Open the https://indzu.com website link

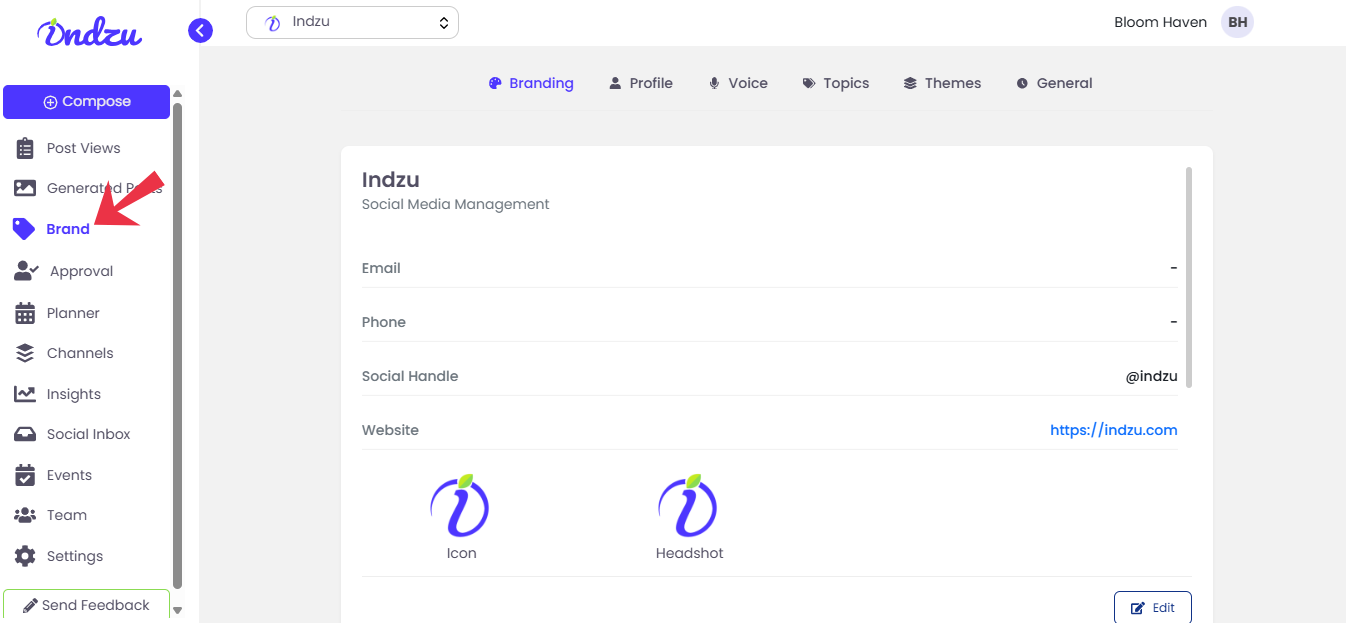tap(1113, 430)
